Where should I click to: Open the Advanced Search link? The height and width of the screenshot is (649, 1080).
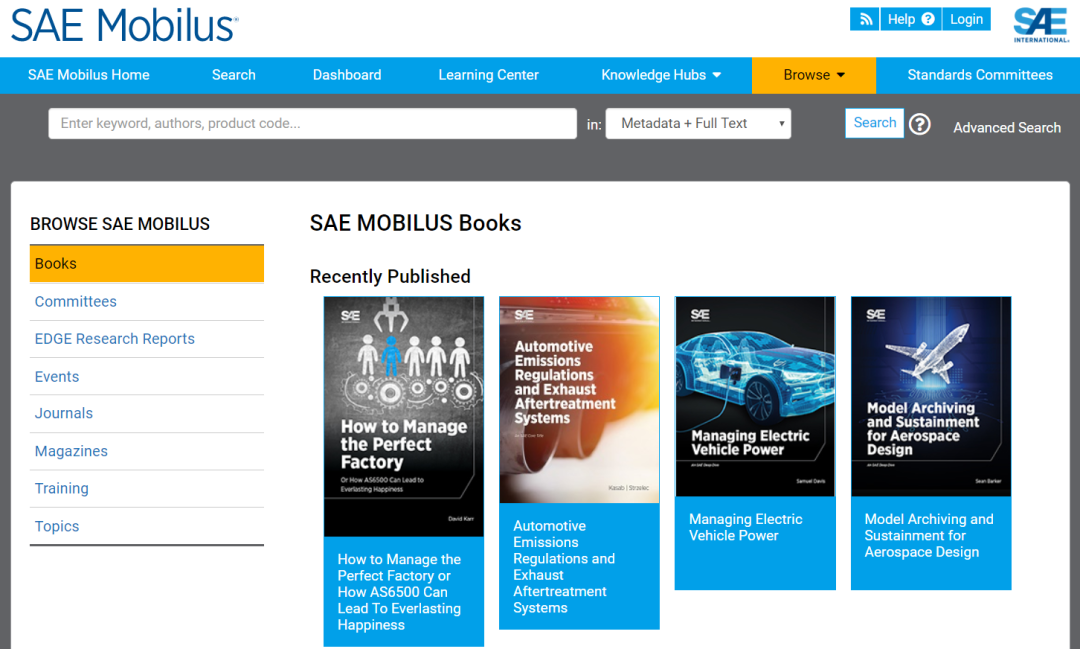pos(1006,128)
